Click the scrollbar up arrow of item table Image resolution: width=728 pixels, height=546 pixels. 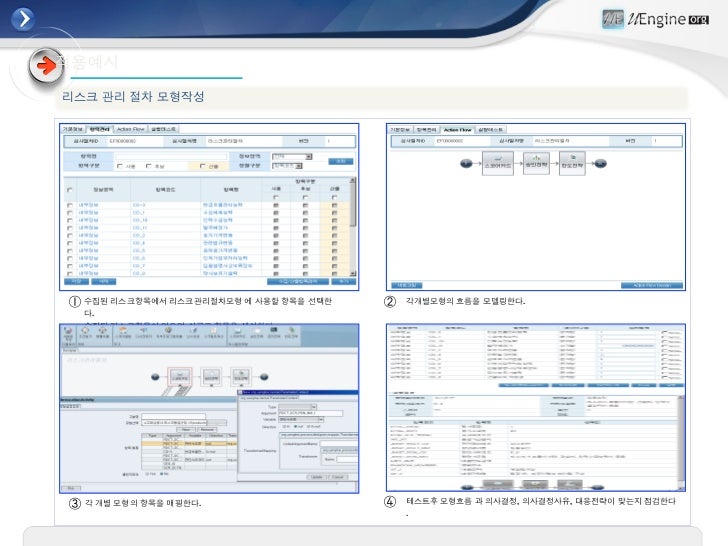[x=353, y=180]
